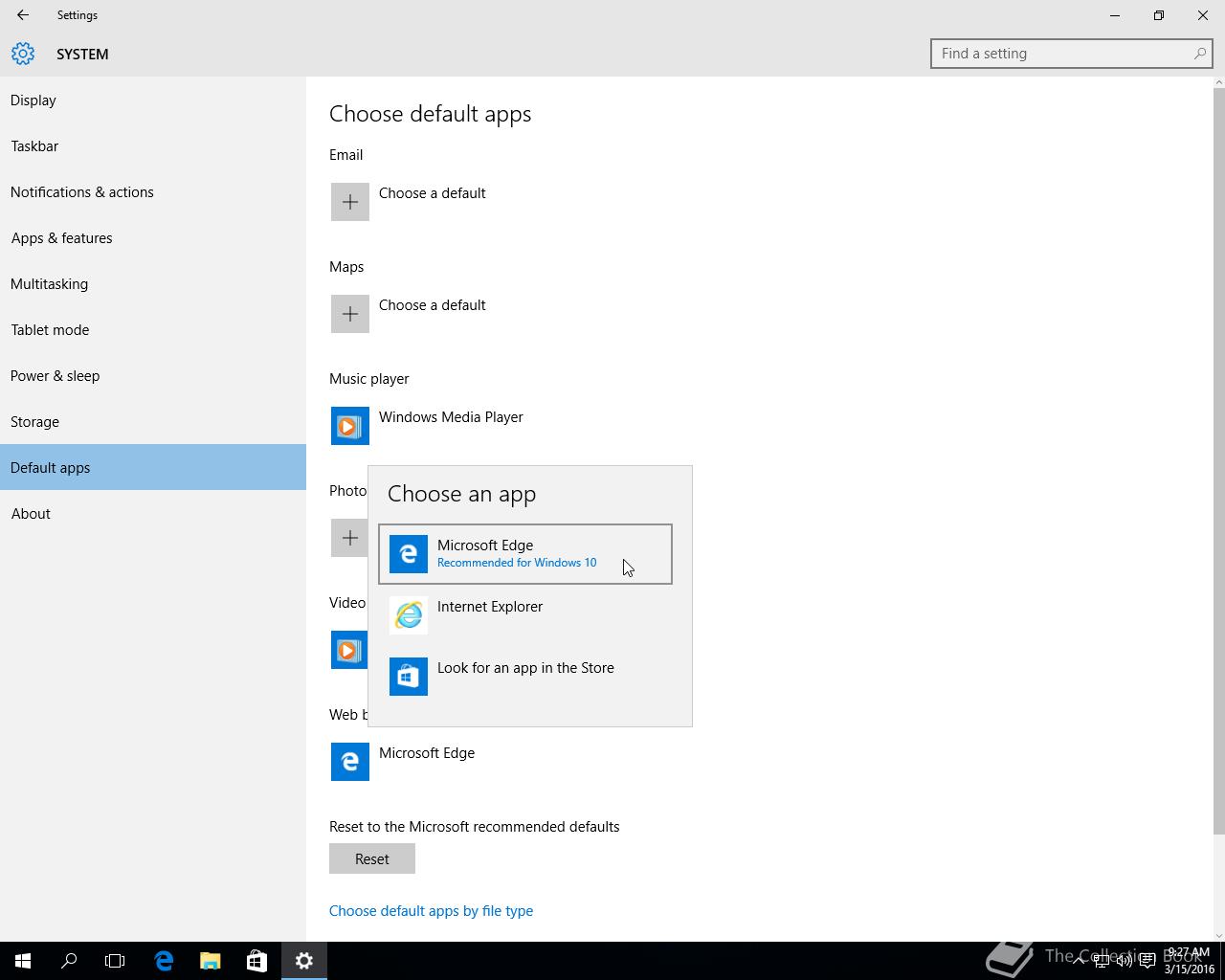Open Task View from the taskbar

pos(115,961)
